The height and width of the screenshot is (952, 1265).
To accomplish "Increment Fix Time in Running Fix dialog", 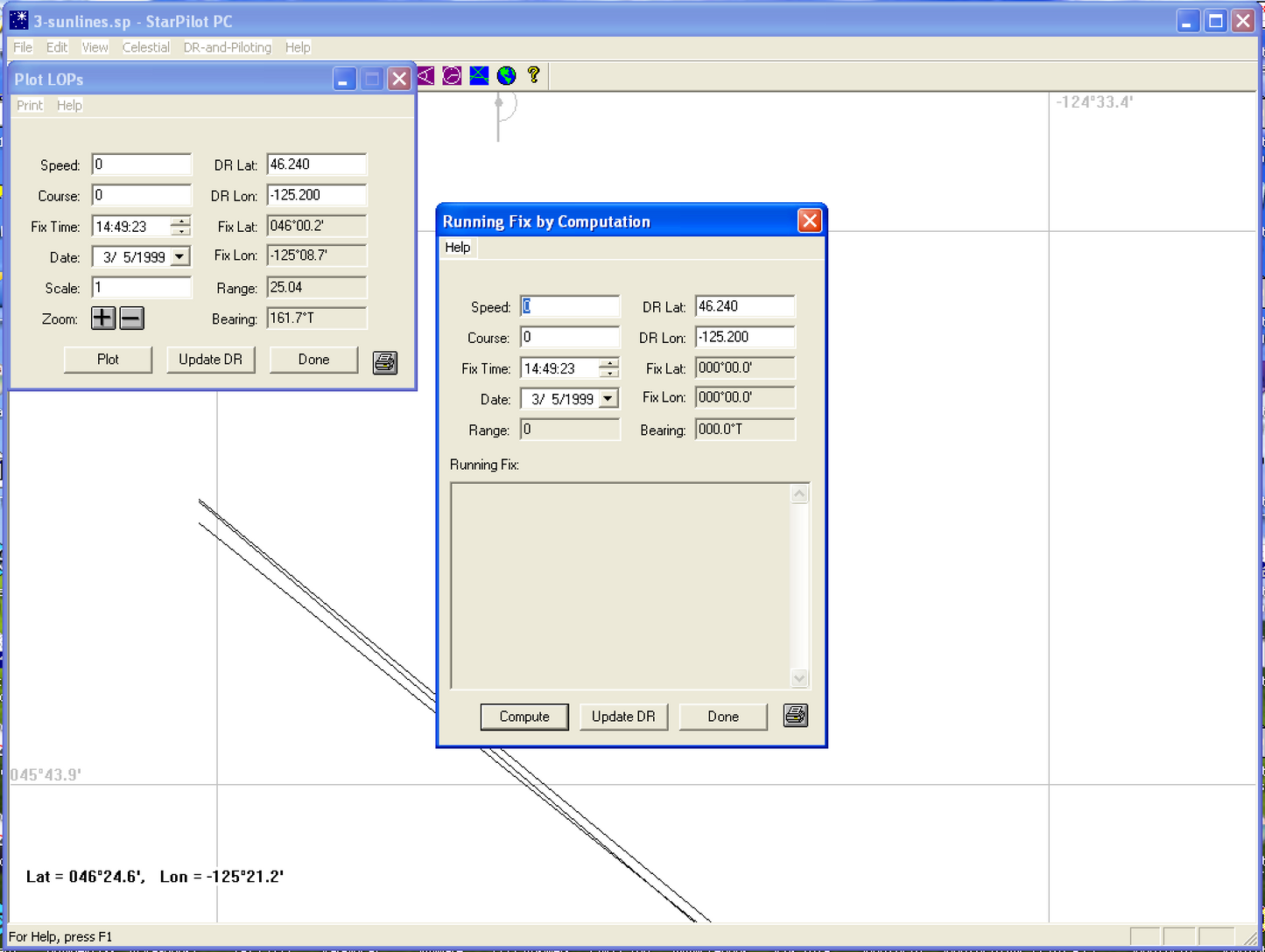I will tap(610, 363).
